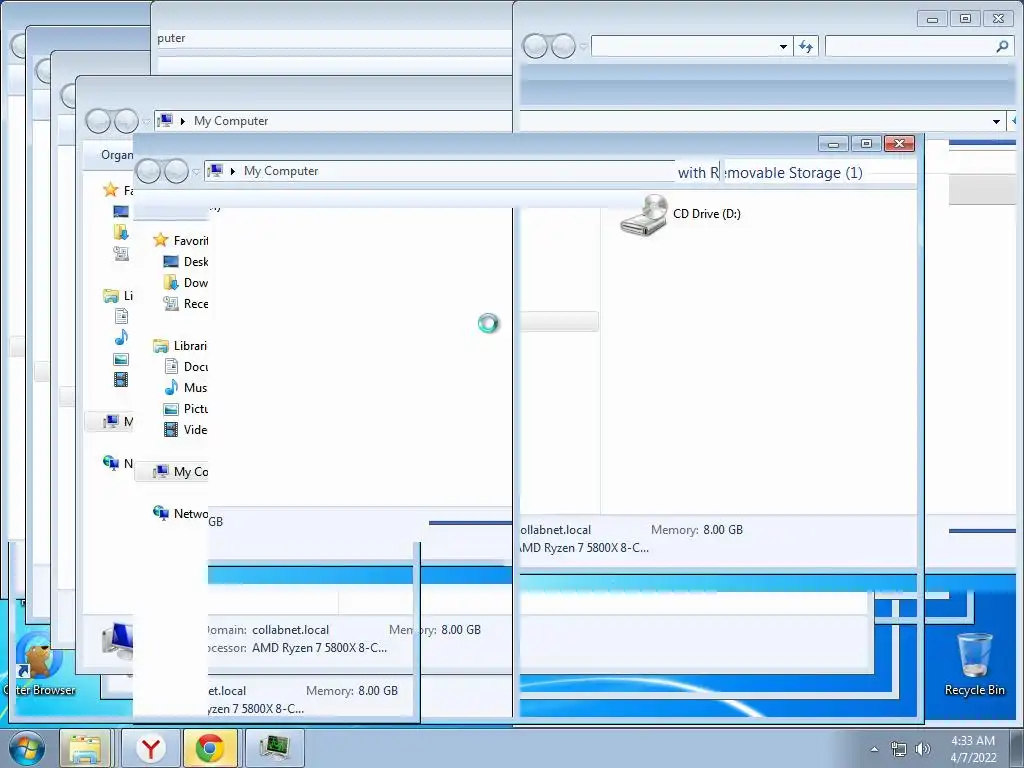Select Recycle Bin on desktop
Image resolution: width=1024 pixels, height=768 pixels.
974,664
